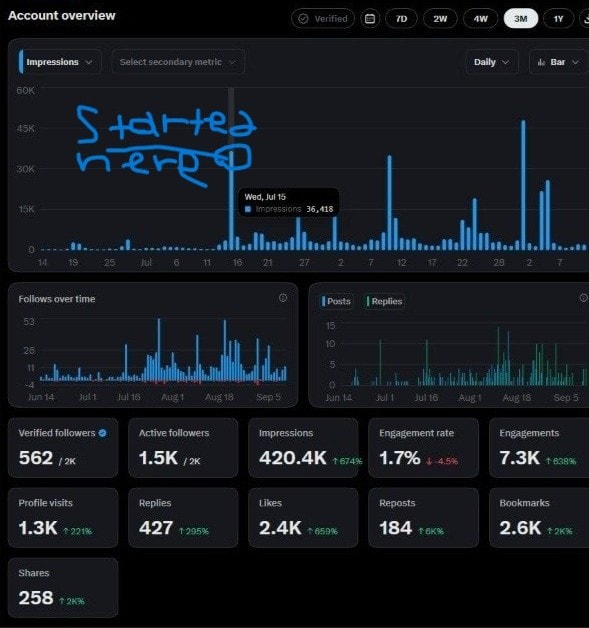Open the Bar chart type dropdown
Screen dimensions: 589x628
559,62
